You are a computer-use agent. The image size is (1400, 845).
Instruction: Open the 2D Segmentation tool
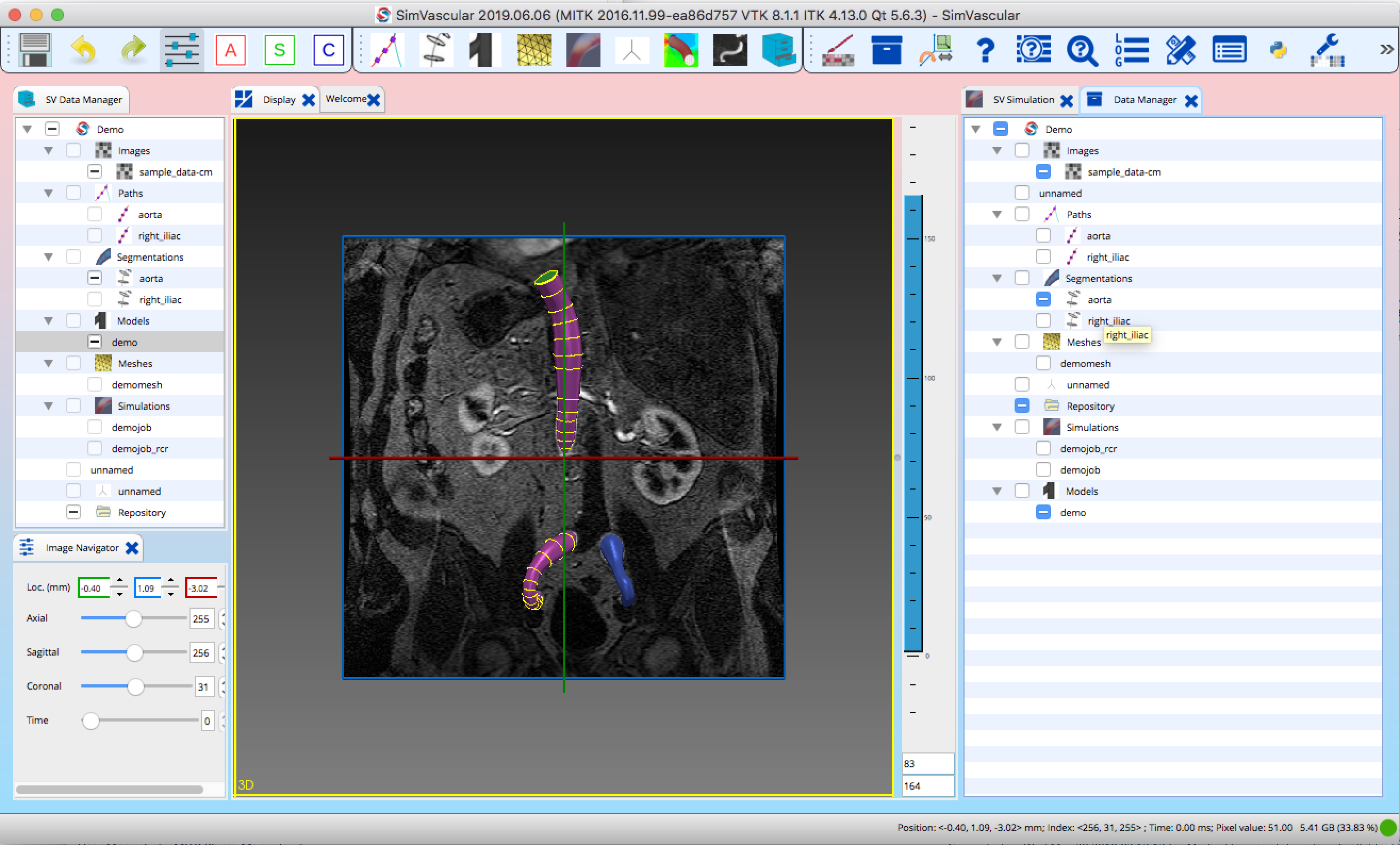[436, 50]
